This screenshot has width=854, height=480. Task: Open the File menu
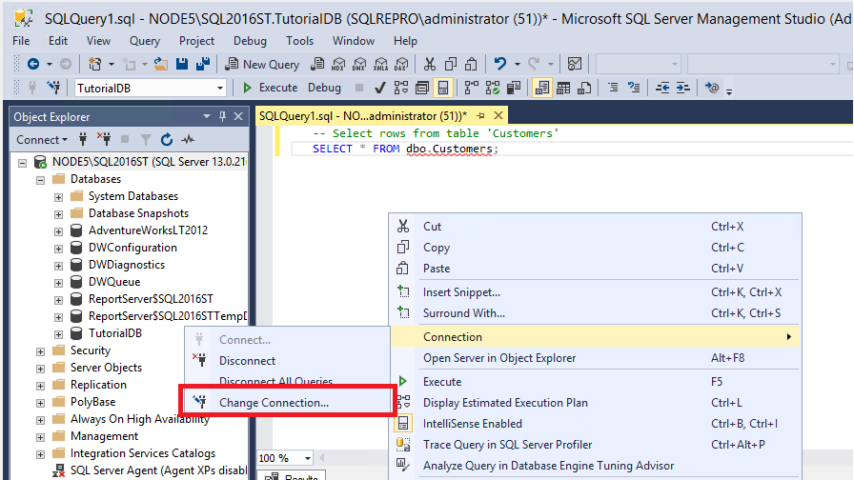pyautogui.click(x=21, y=41)
